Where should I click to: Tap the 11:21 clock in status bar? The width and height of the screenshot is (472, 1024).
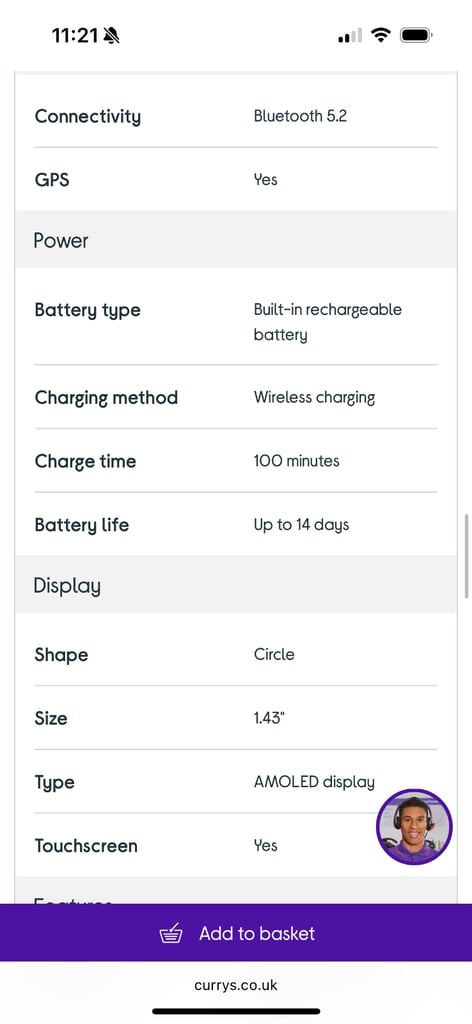(x=74, y=35)
